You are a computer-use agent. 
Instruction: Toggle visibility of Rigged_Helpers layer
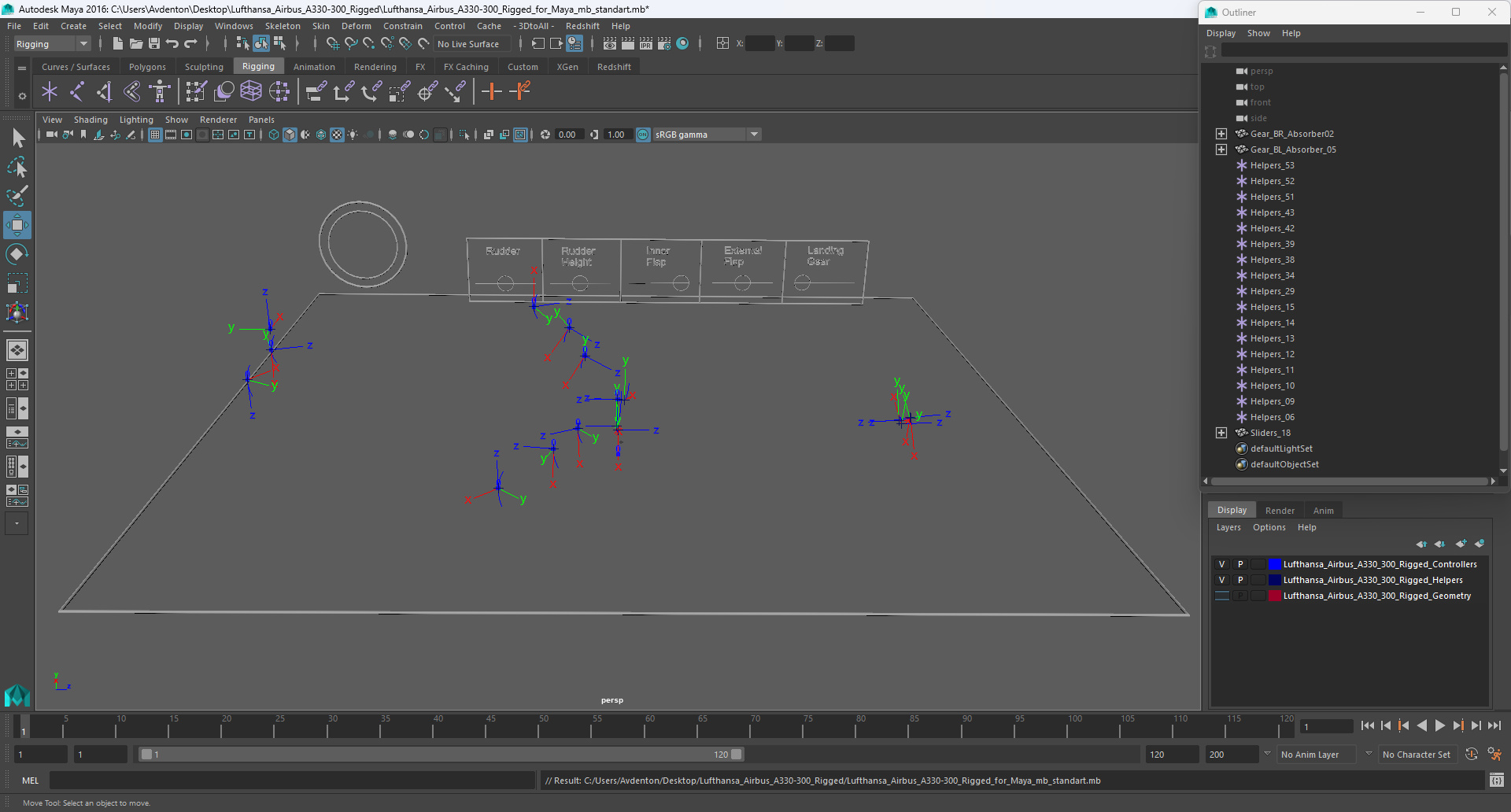[1221, 580]
